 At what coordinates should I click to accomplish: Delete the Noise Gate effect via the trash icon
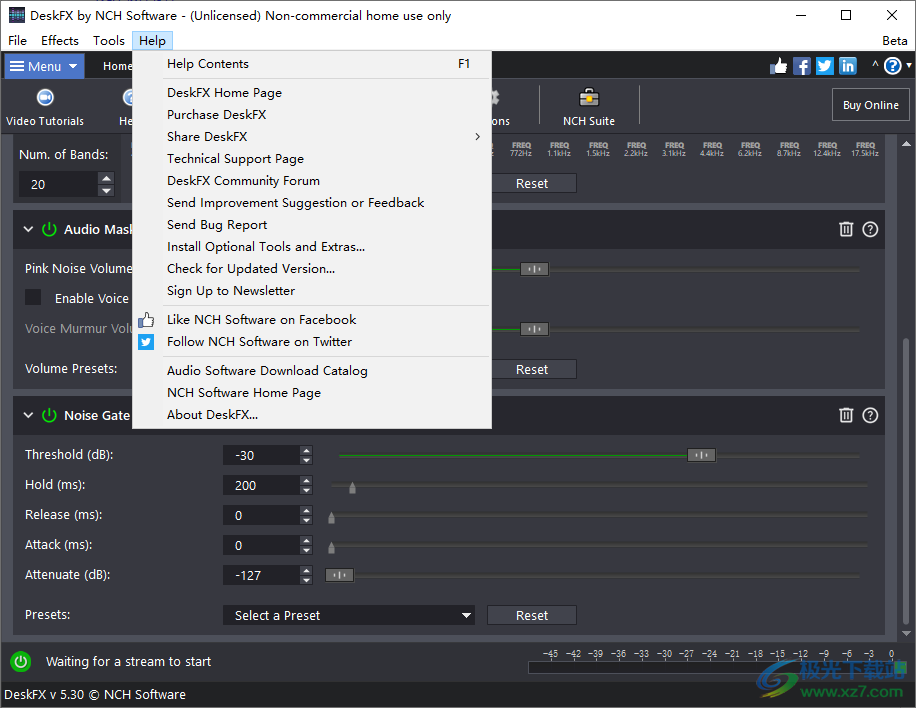point(845,415)
